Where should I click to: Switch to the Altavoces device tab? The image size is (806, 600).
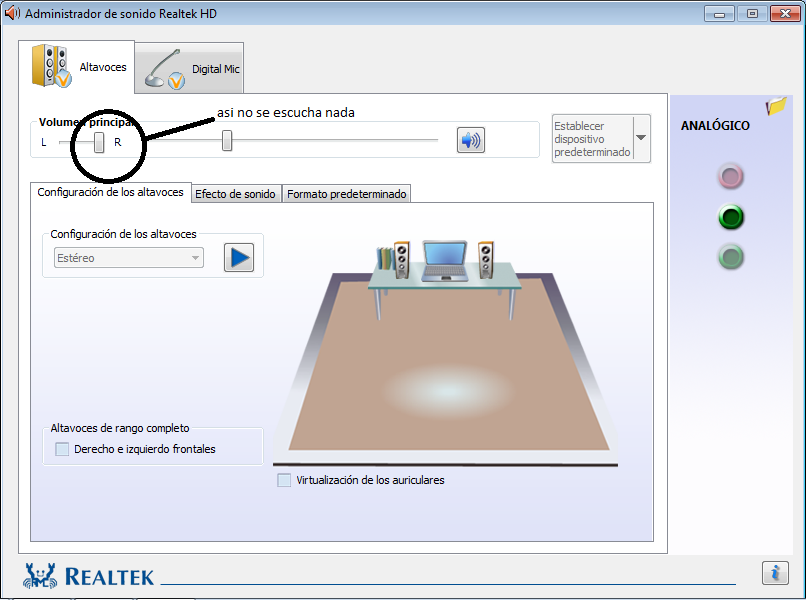point(77,67)
